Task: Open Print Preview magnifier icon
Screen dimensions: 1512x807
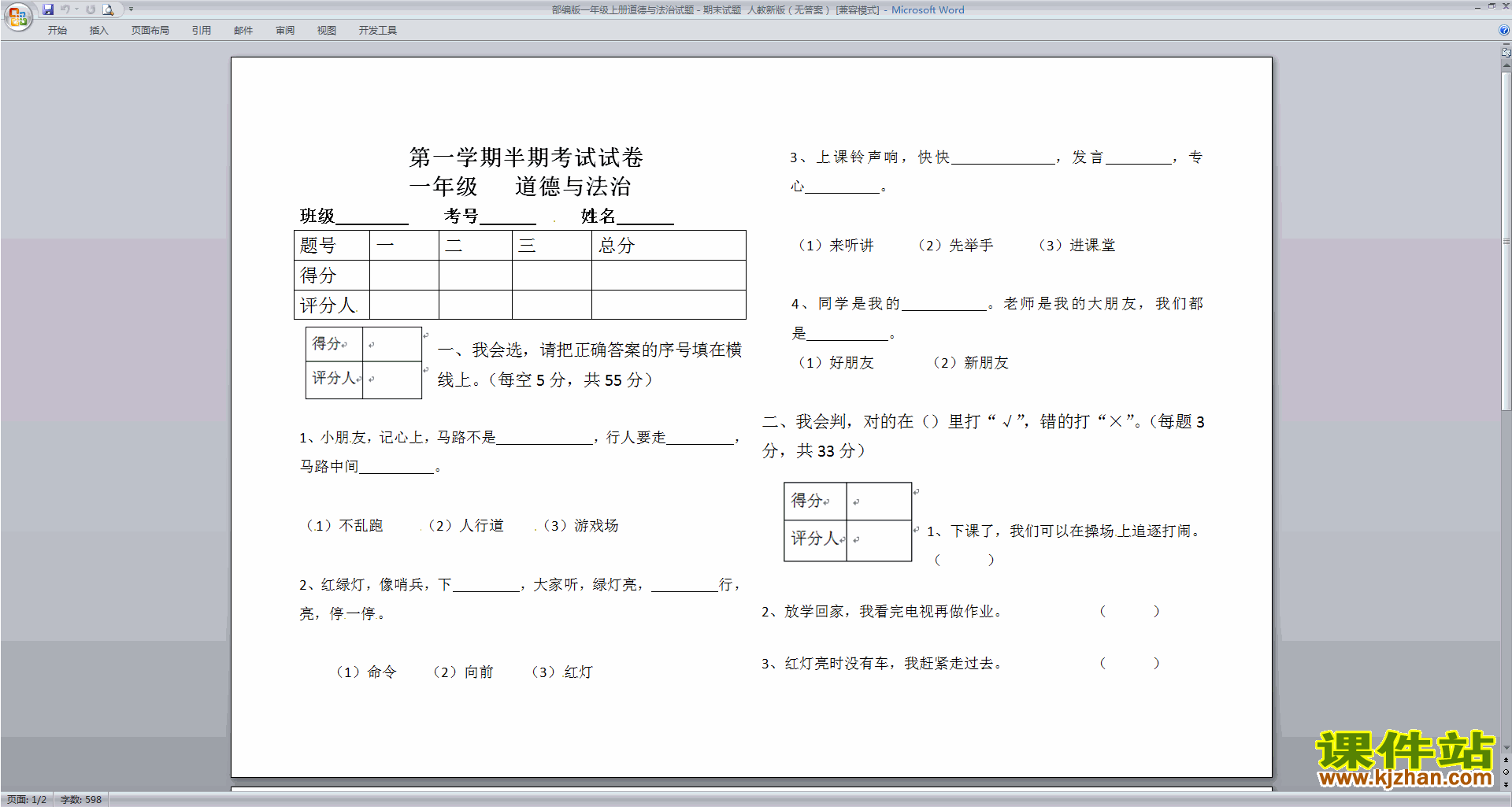Action: 109,9
